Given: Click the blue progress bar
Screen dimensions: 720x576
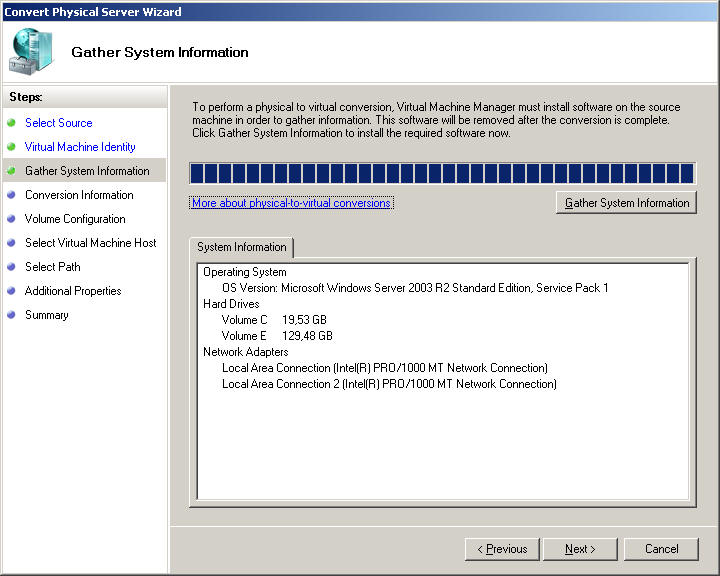Looking at the screenshot, I should [x=442, y=174].
